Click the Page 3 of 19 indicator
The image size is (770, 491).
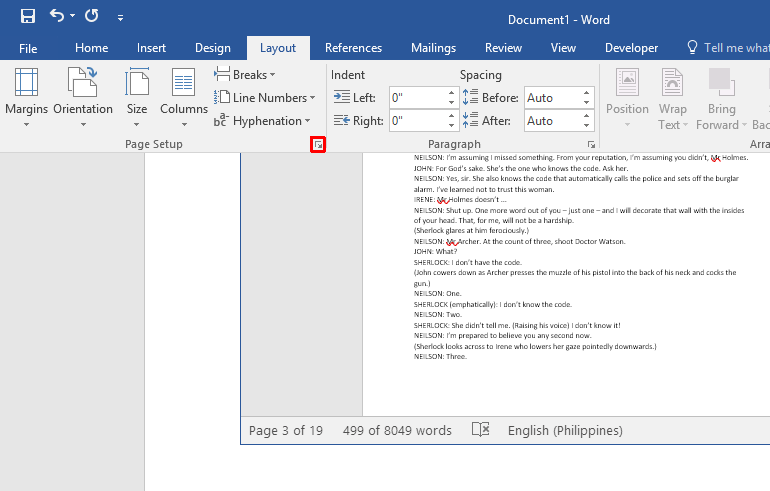click(x=285, y=430)
